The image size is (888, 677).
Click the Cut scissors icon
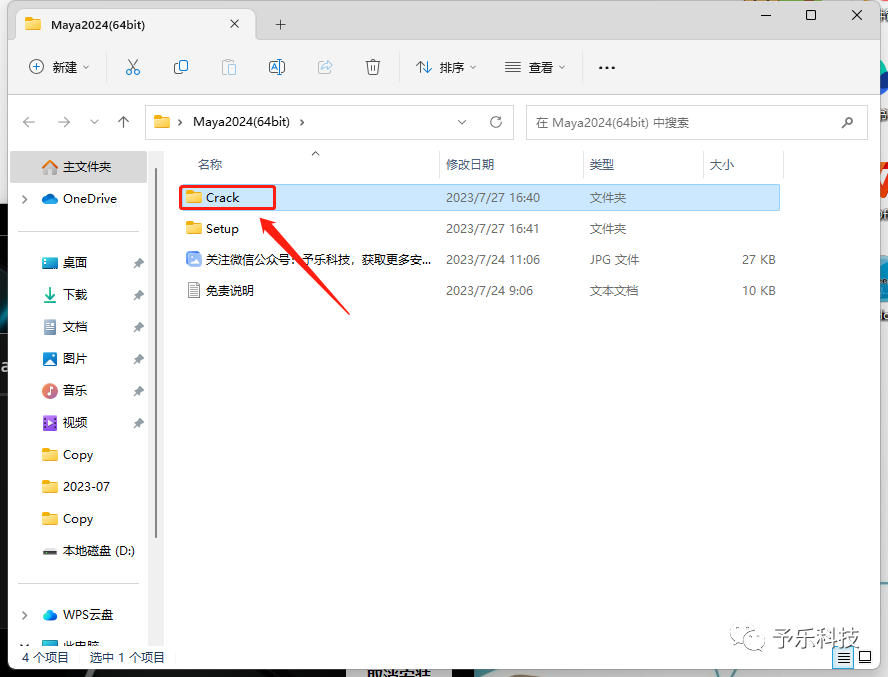(133, 67)
